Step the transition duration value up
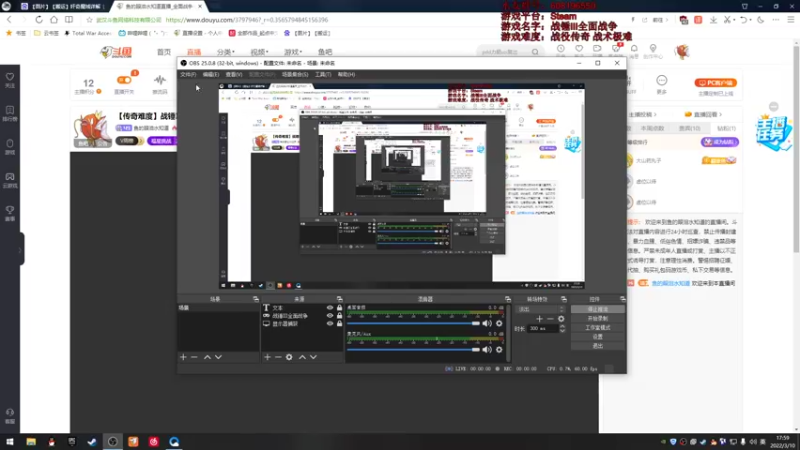Screen dimensions: 800x450 click(562, 327)
